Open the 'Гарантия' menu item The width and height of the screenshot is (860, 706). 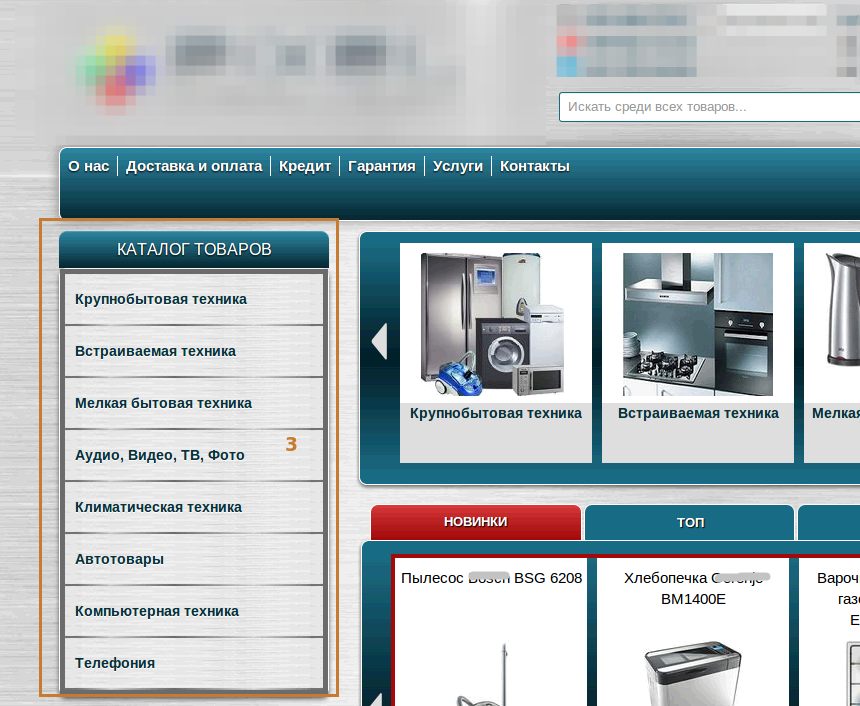click(382, 166)
